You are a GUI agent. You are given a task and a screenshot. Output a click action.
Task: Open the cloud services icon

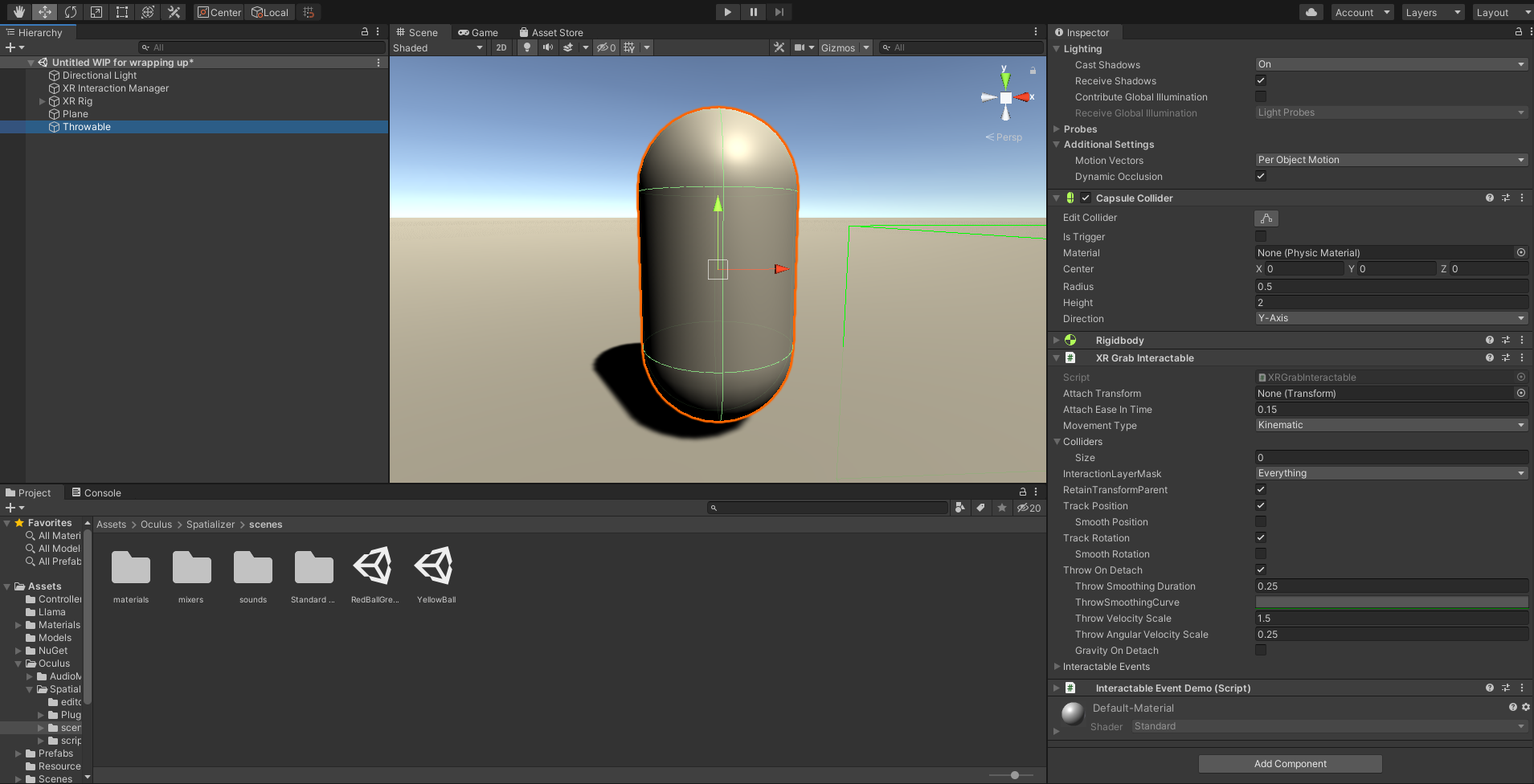point(1311,12)
